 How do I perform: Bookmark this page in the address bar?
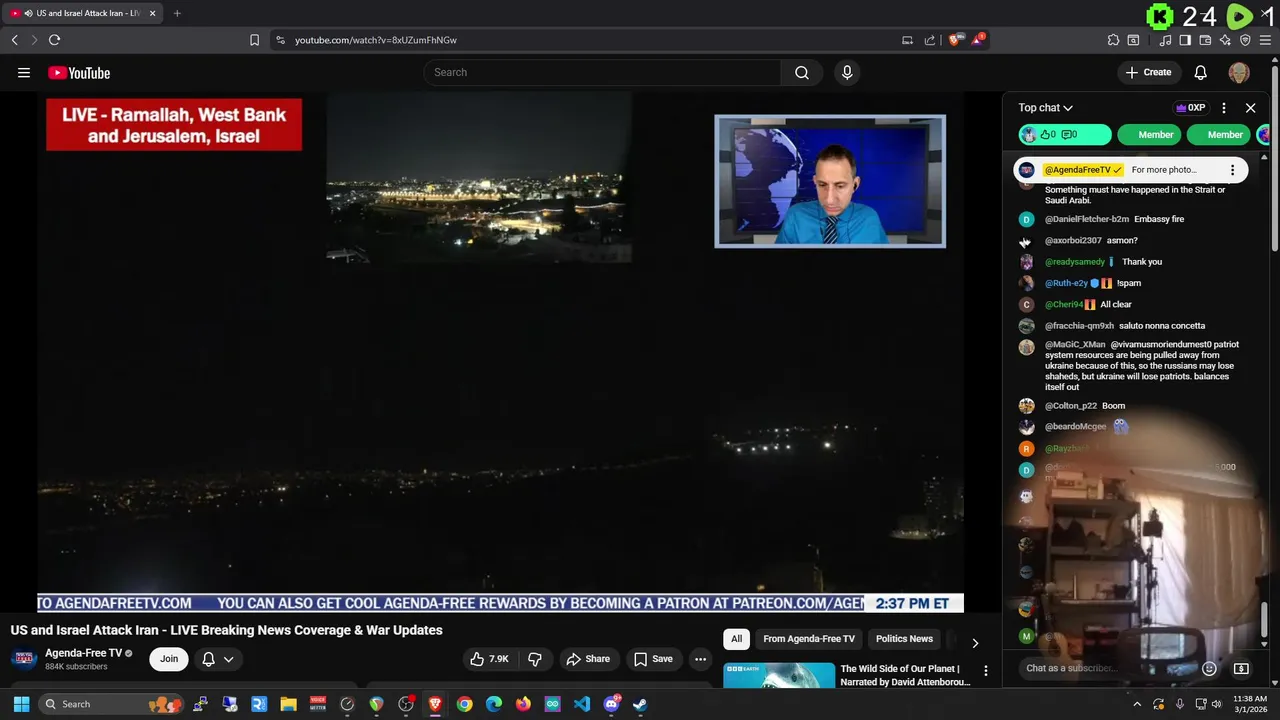[x=254, y=40]
